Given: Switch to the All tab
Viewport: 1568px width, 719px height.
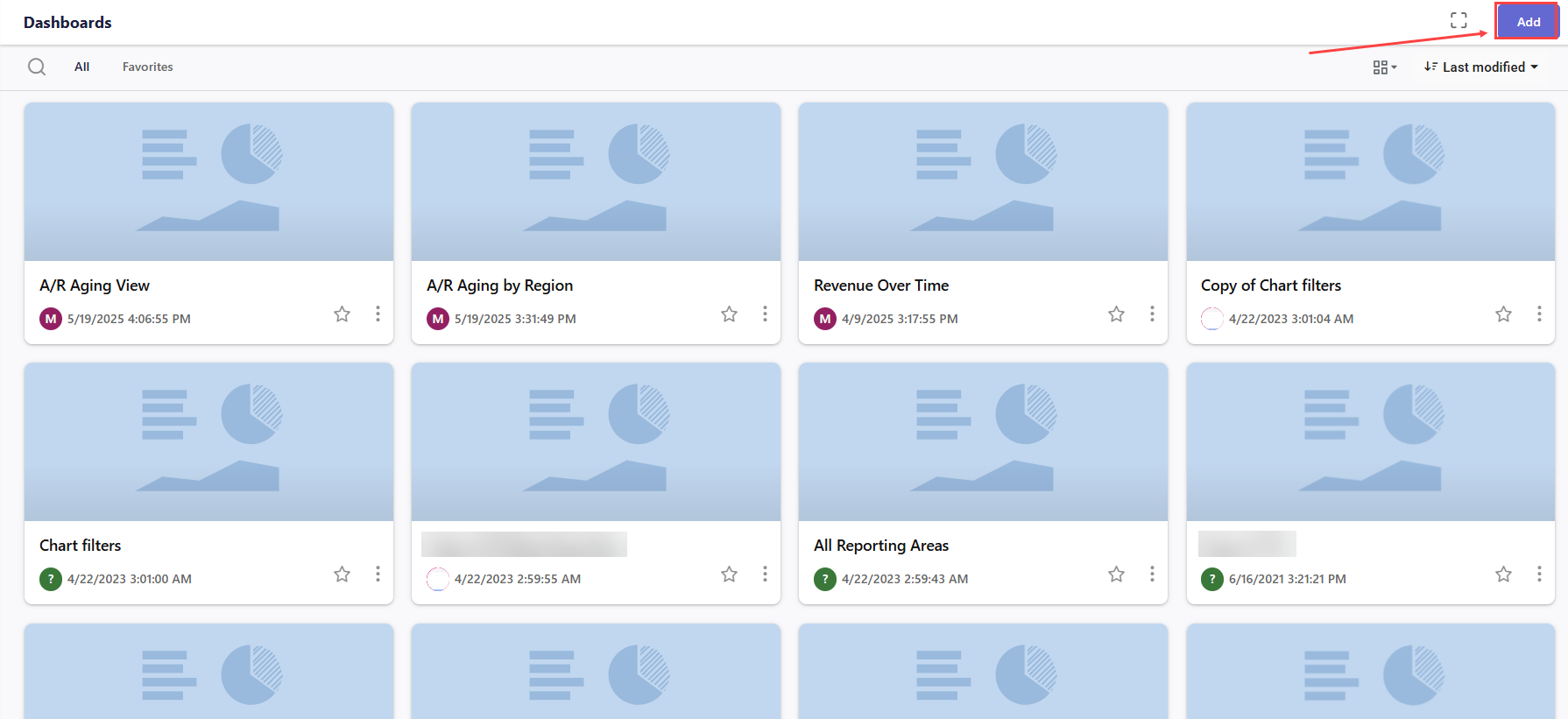Looking at the screenshot, I should point(81,67).
